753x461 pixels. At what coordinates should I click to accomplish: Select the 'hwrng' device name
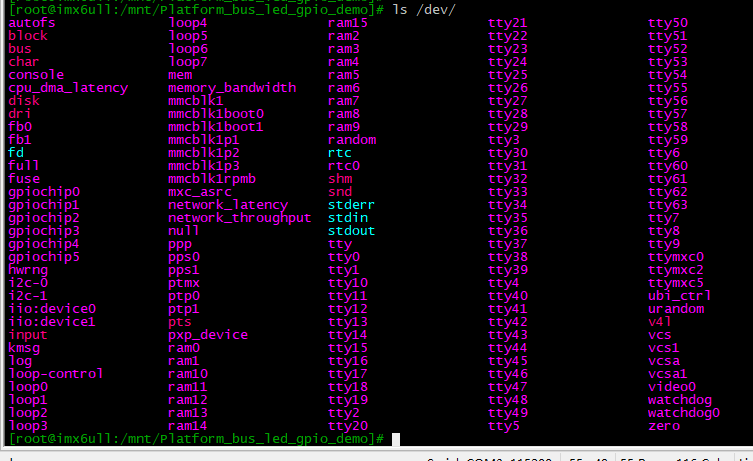coord(28,270)
